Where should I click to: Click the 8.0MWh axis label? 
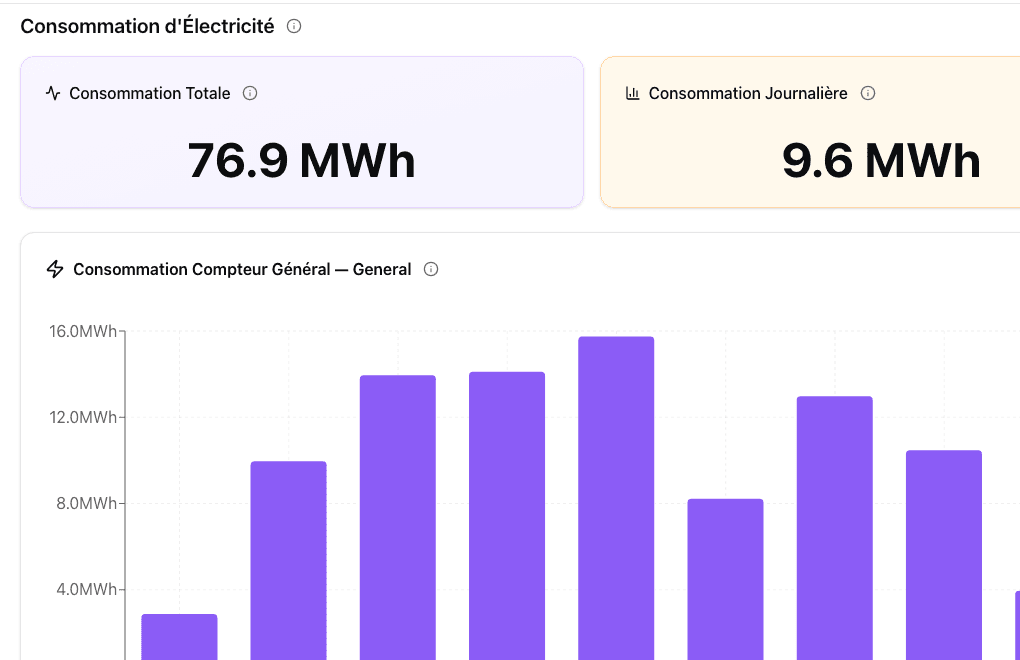[88, 504]
